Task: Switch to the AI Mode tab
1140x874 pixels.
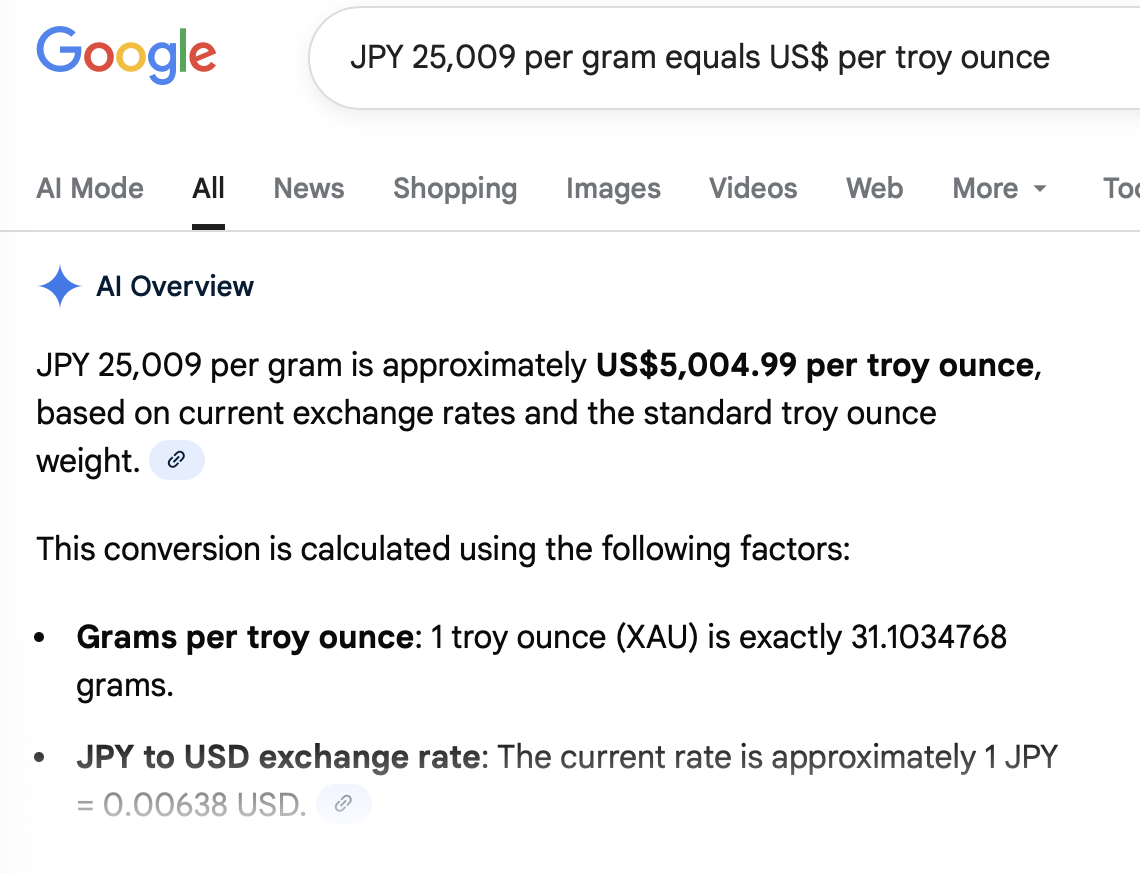Action: 90,188
